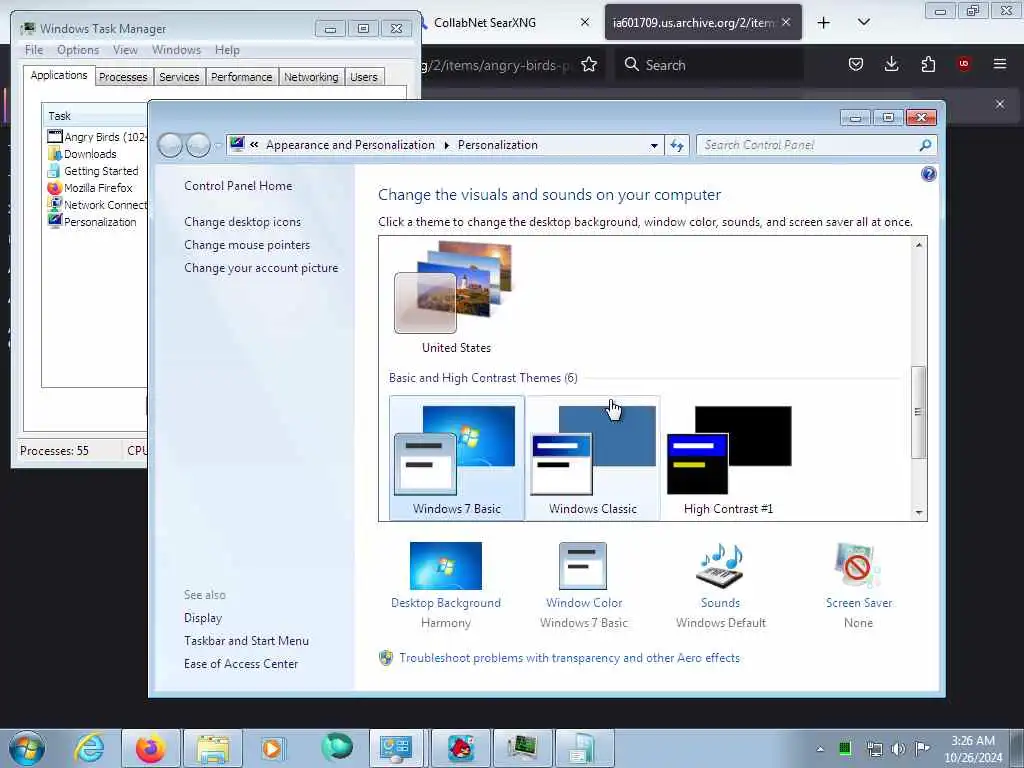Open Display under See also
Viewport: 1024px width, 768px height.
pos(203,618)
